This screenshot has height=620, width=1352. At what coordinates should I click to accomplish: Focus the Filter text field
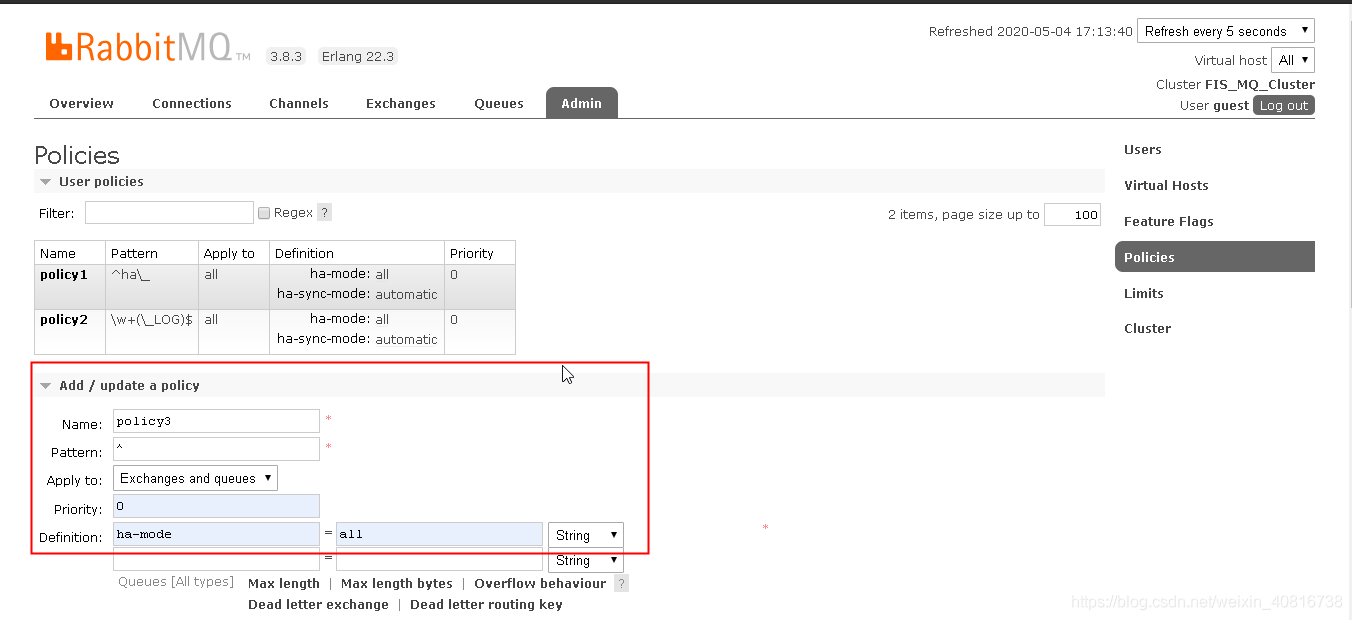pos(169,212)
